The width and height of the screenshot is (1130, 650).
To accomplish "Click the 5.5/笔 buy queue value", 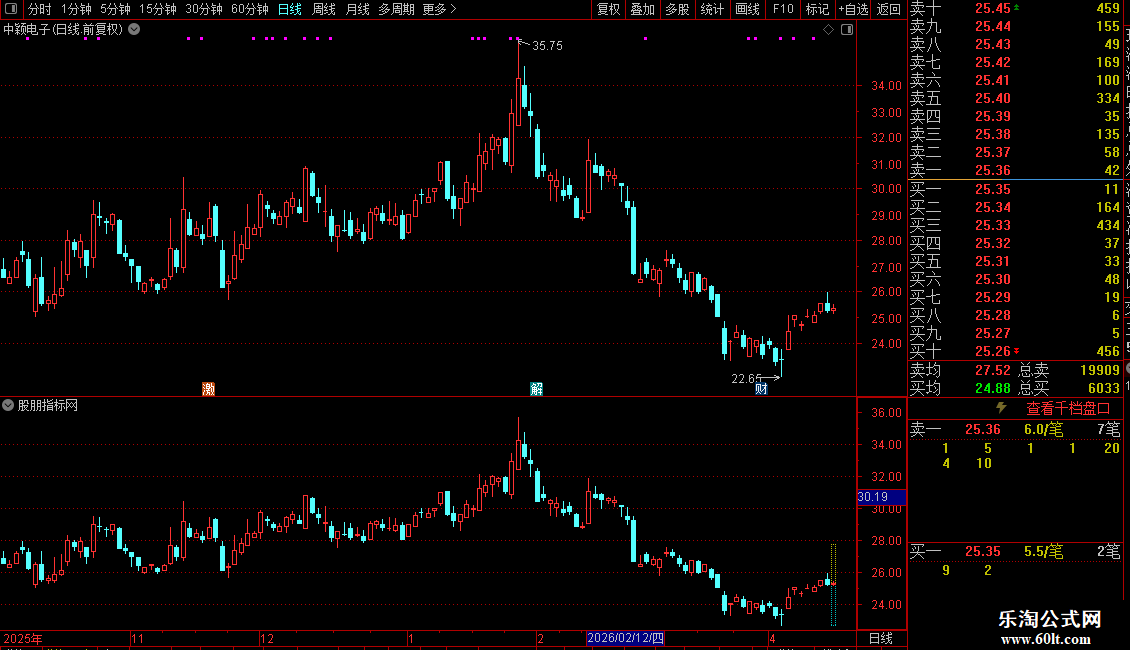I will click(1043, 551).
